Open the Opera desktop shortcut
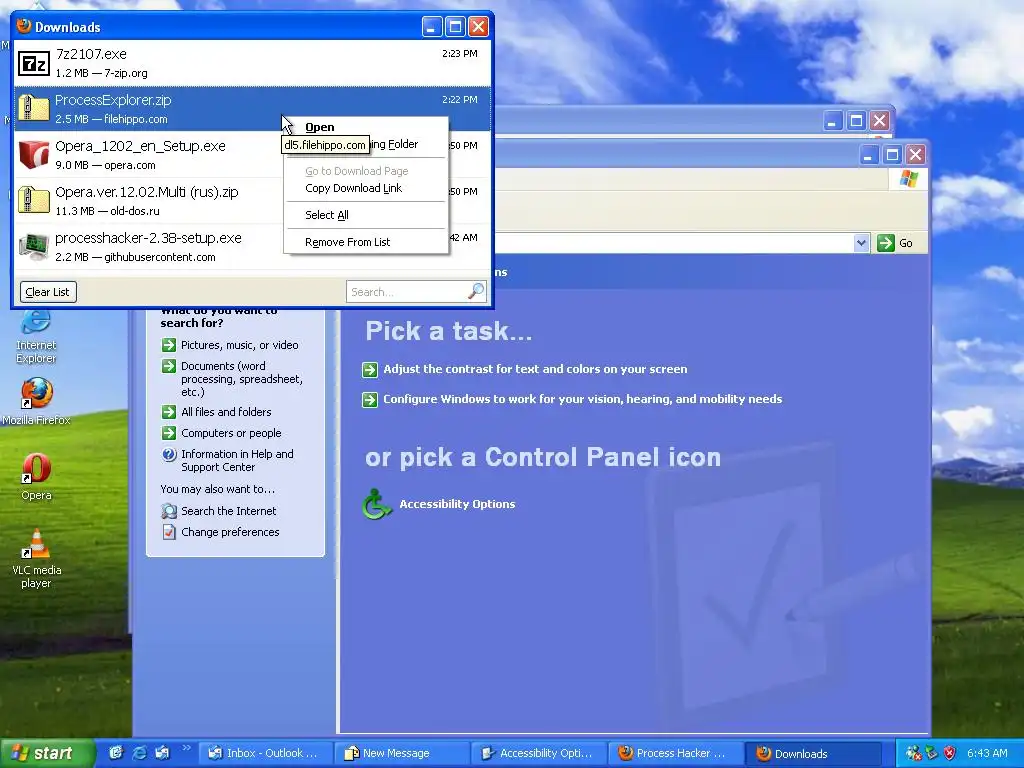Image resolution: width=1024 pixels, height=768 pixels. (x=36, y=477)
